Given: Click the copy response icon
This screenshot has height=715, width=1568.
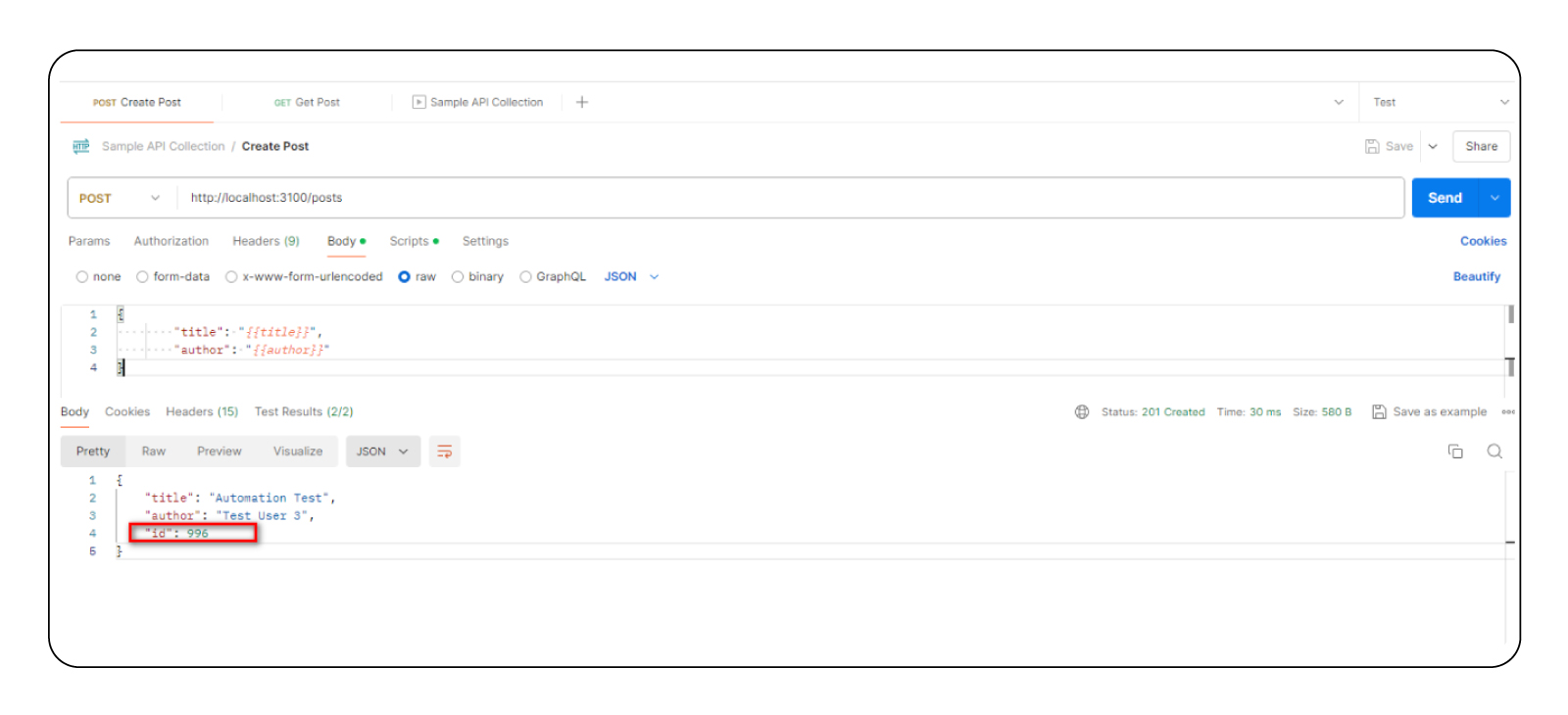Looking at the screenshot, I should pos(1456,451).
